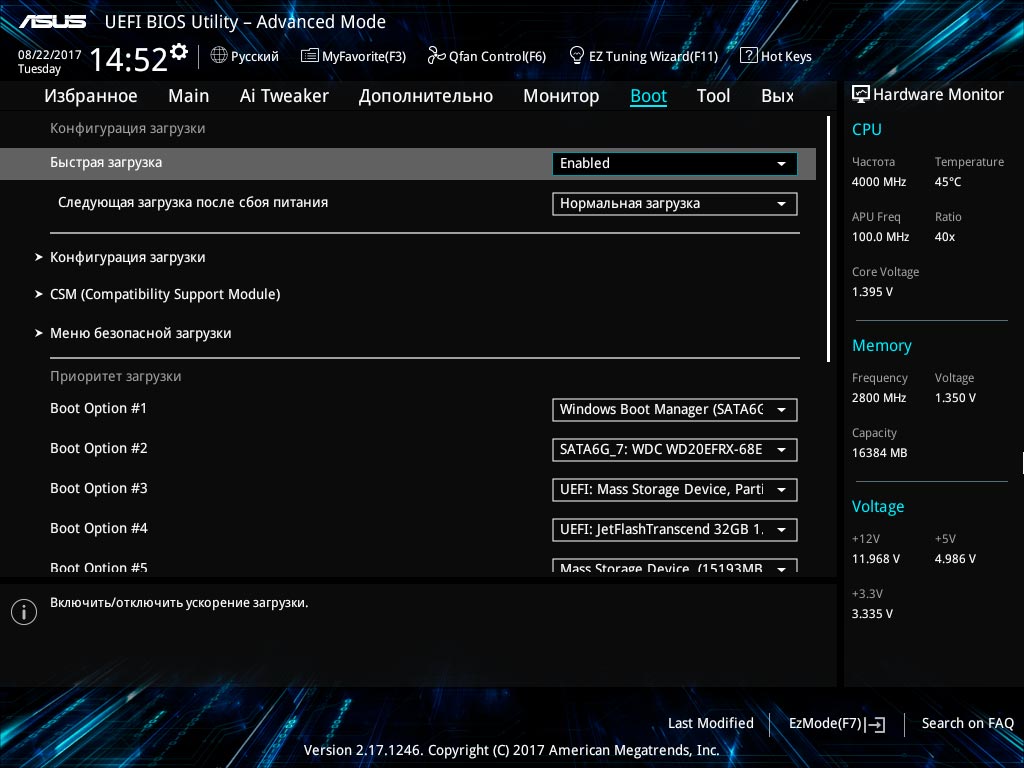Switch to the Main tab

click(189, 96)
